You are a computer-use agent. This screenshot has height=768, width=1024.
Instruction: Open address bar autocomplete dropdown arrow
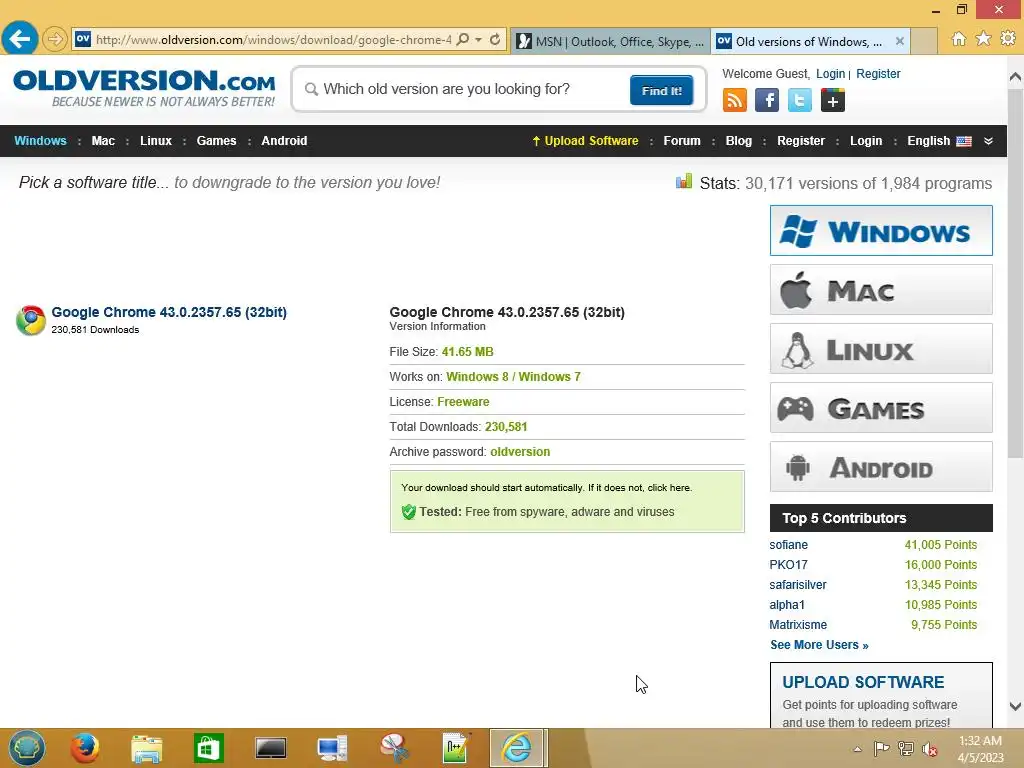(478, 40)
